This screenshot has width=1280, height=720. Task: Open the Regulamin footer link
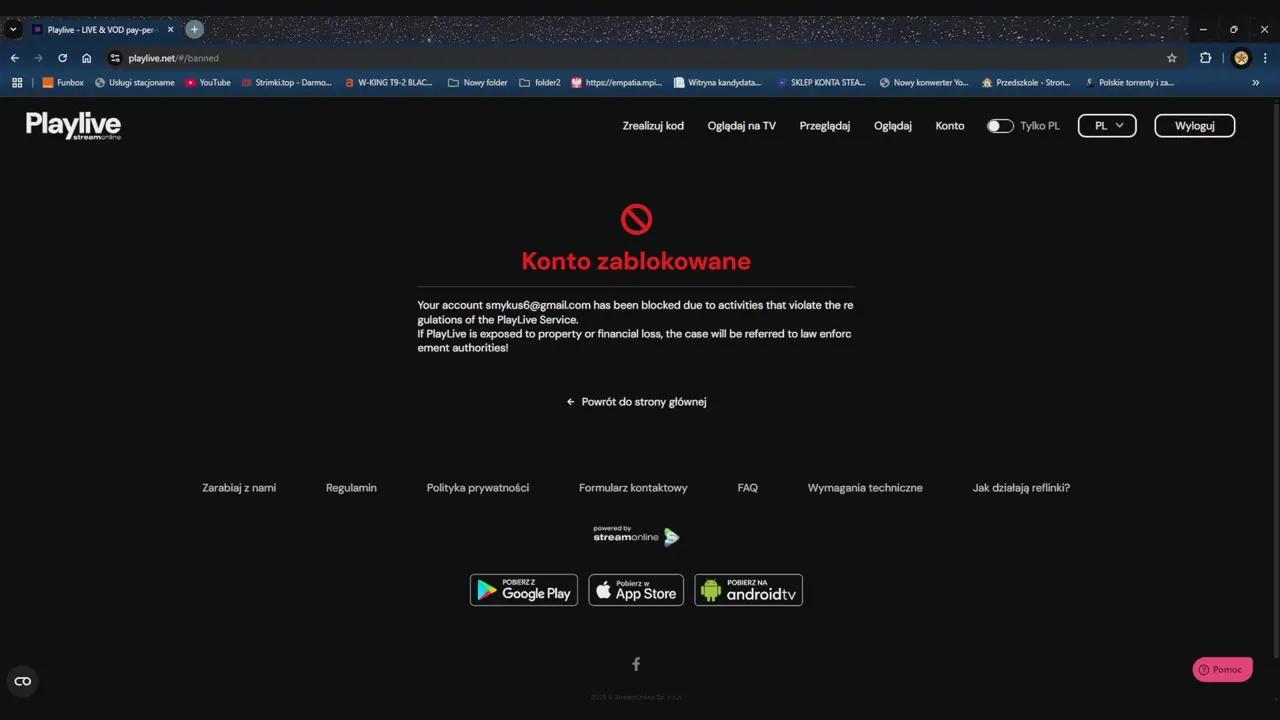pyautogui.click(x=351, y=488)
